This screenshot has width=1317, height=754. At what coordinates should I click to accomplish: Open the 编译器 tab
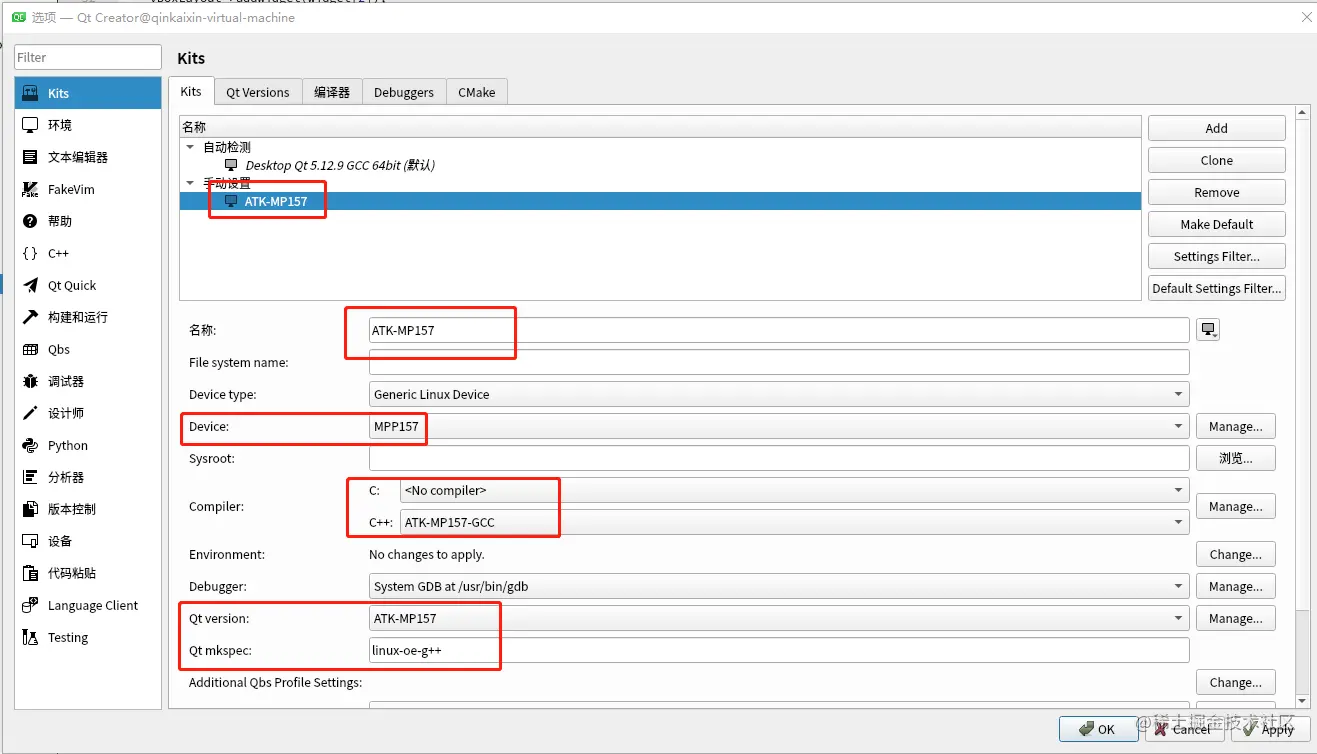332,92
